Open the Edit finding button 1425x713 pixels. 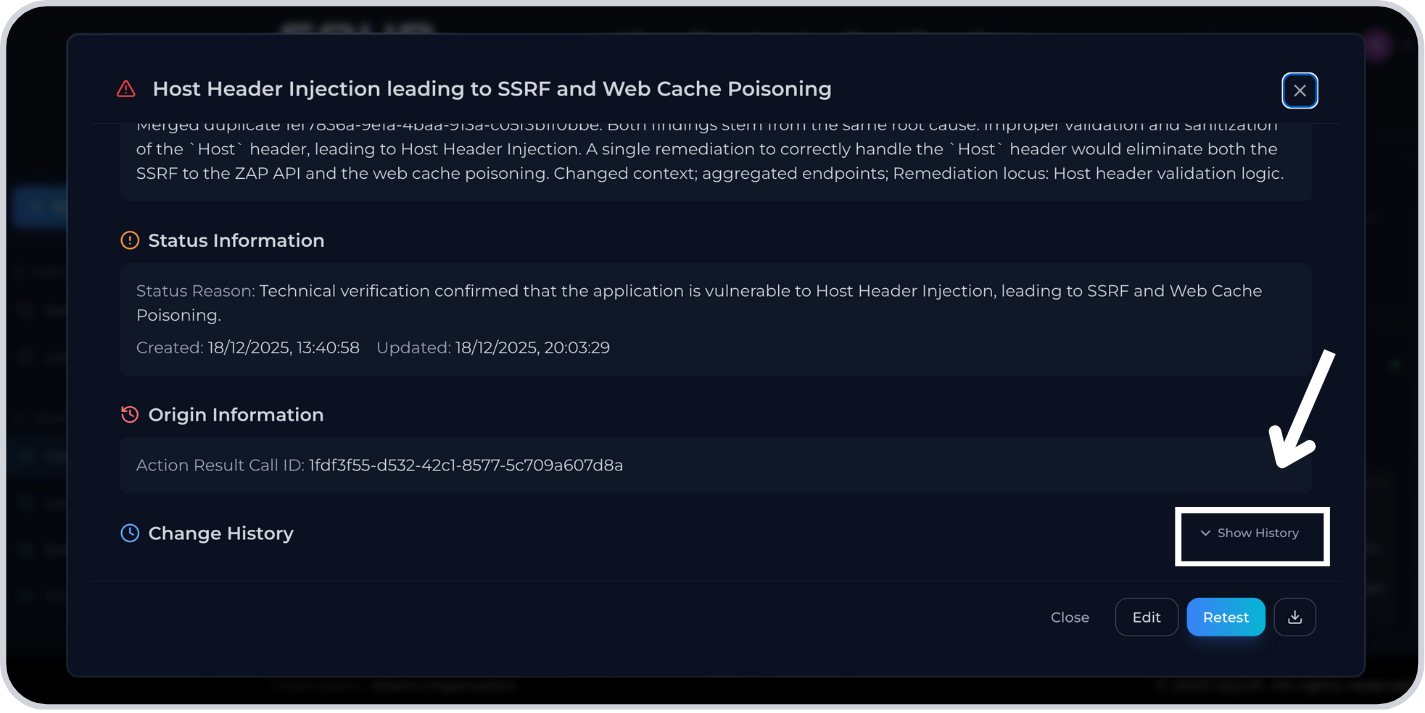tap(1146, 617)
